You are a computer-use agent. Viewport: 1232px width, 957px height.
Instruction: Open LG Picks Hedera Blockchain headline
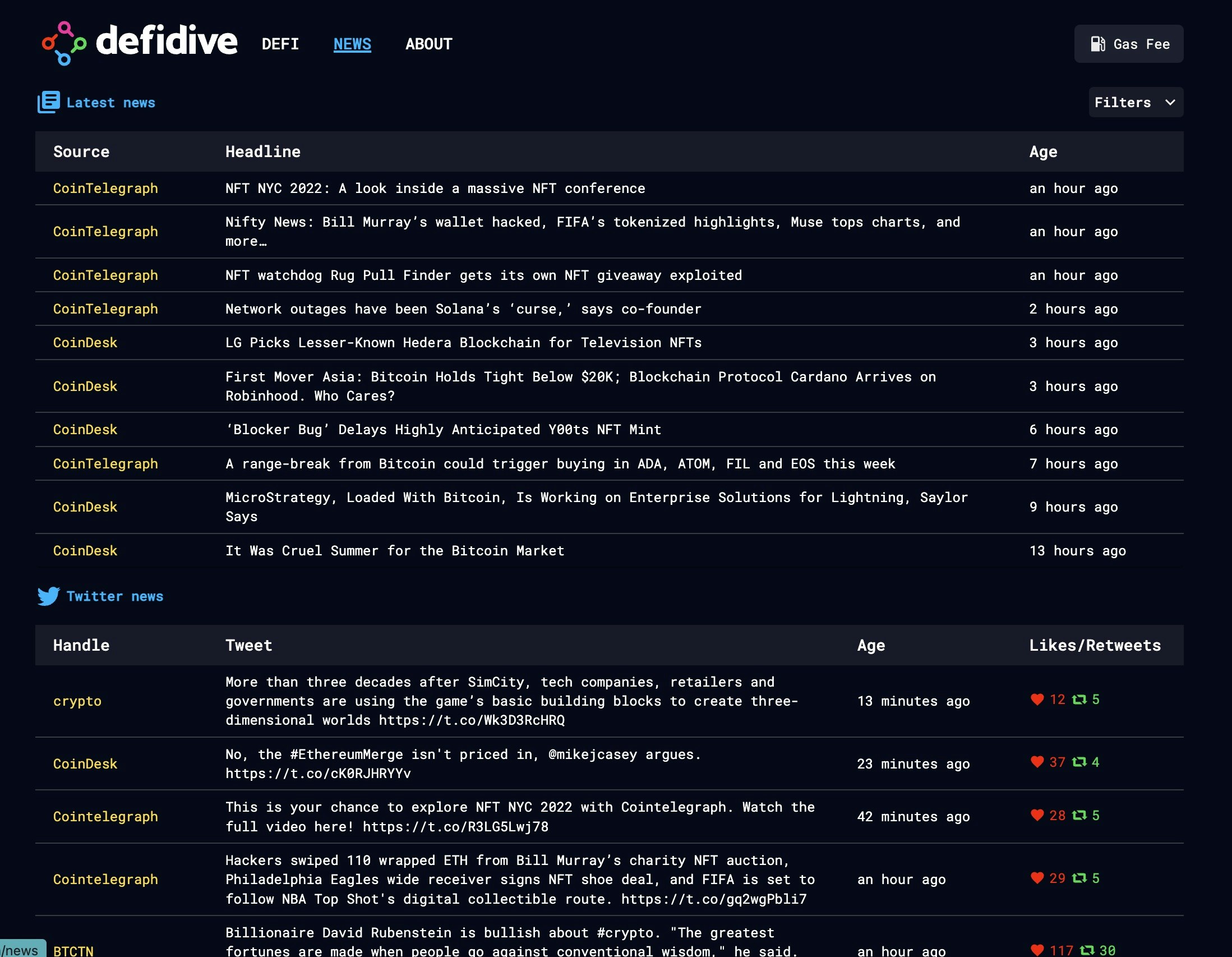[463, 343]
